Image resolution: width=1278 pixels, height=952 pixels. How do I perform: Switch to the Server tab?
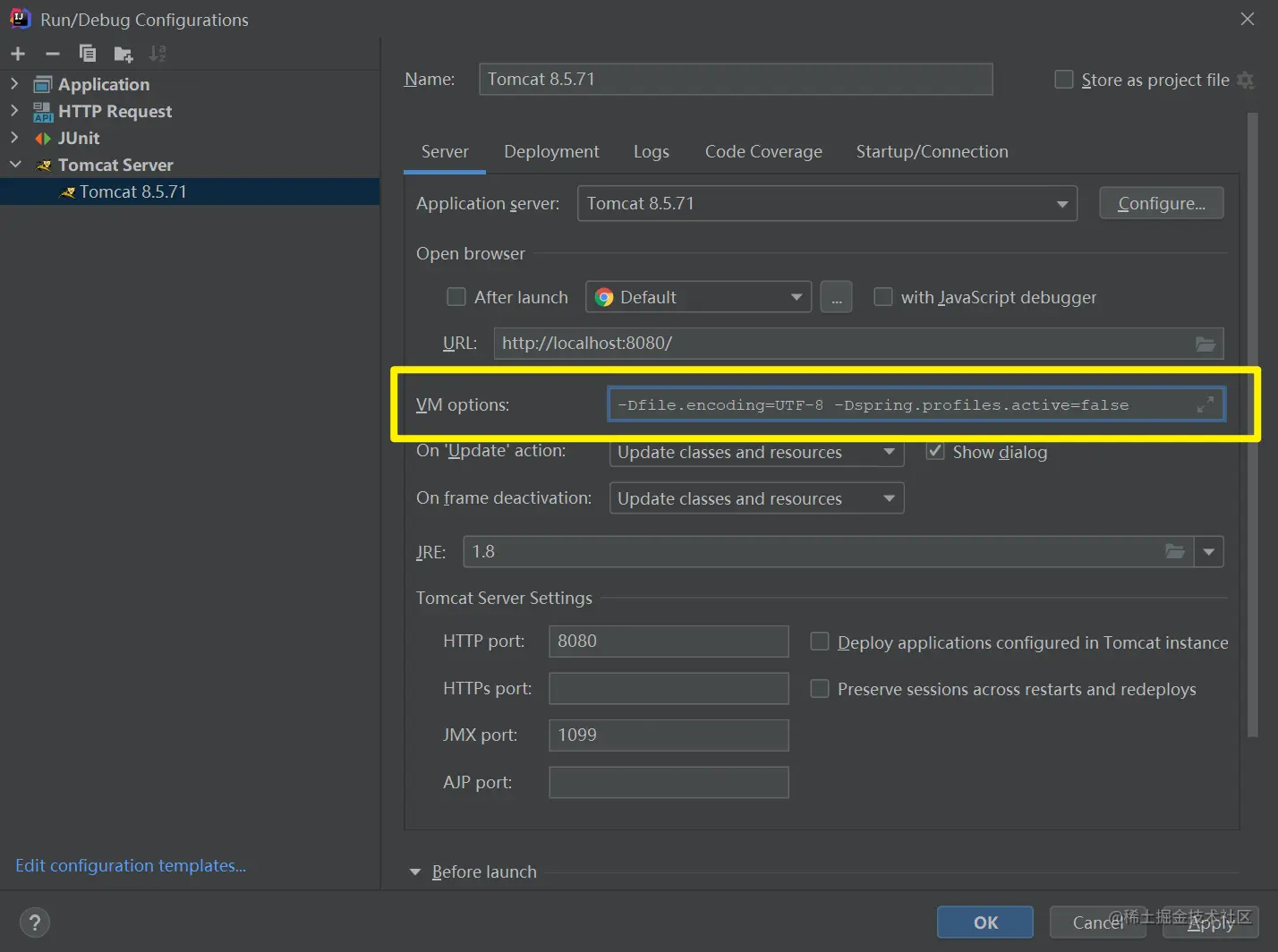[x=445, y=152]
